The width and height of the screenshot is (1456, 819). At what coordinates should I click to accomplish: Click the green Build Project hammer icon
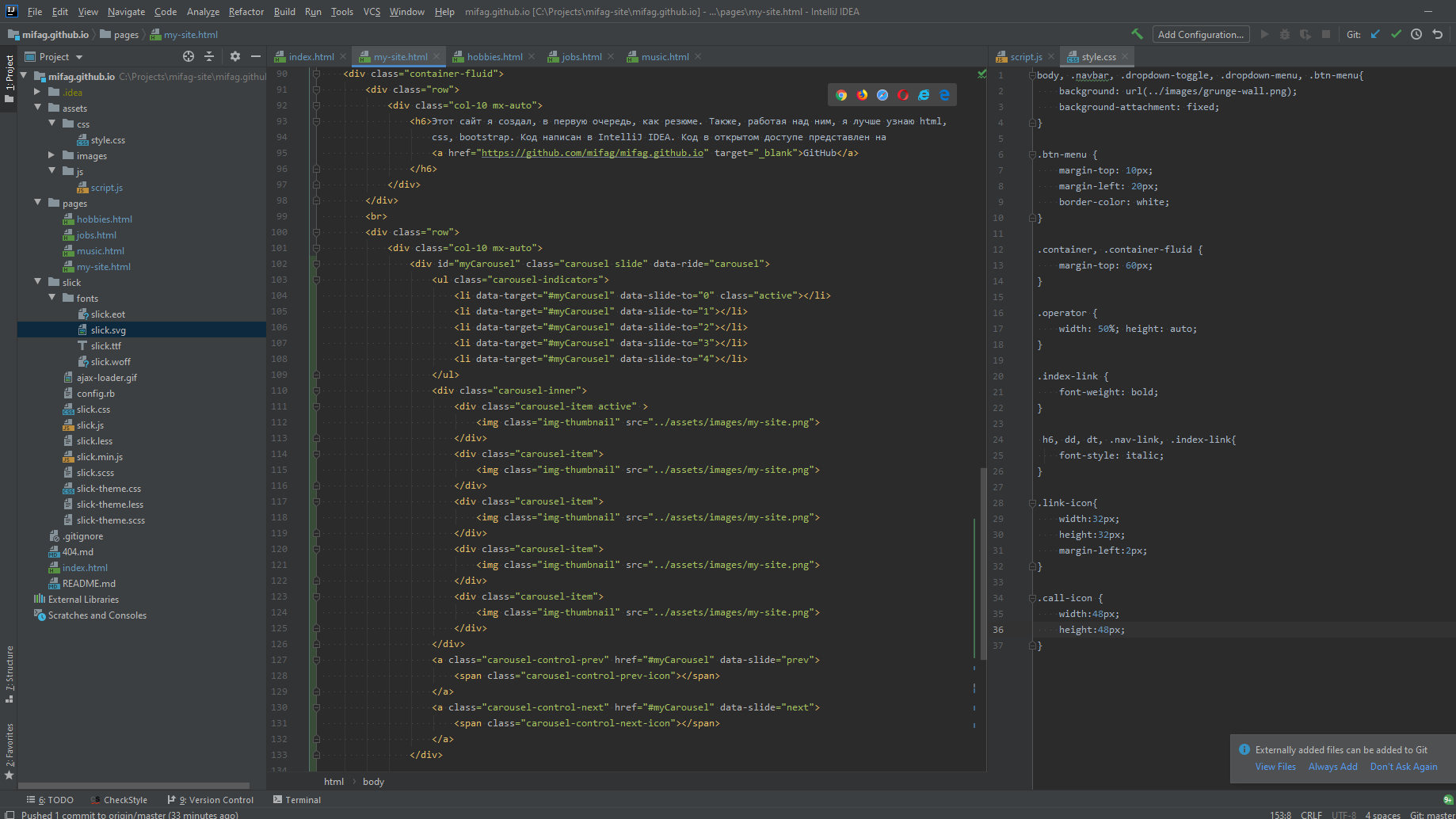coord(1137,34)
